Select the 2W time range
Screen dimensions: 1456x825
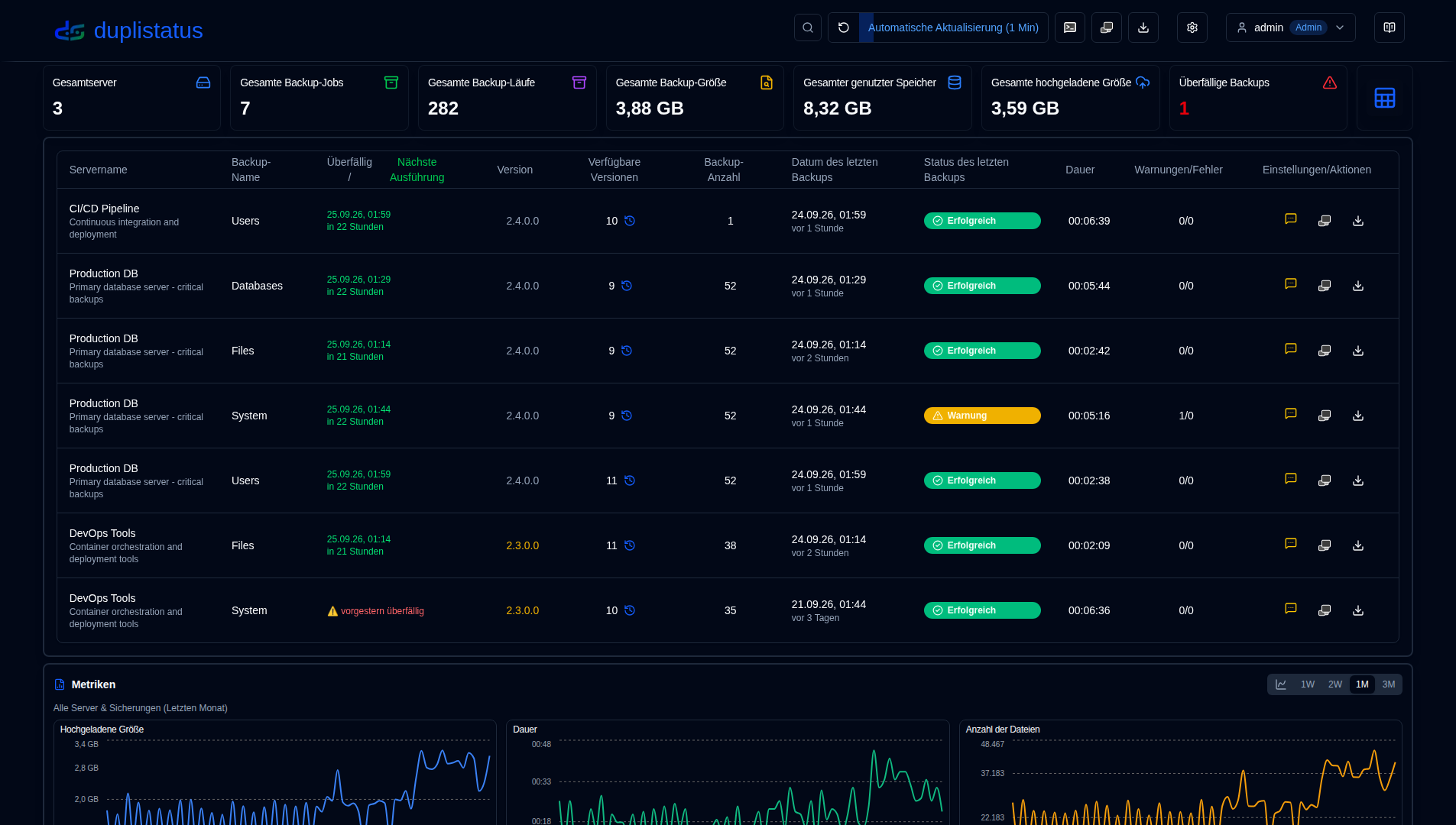pyautogui.click(x=1335, y=684)
